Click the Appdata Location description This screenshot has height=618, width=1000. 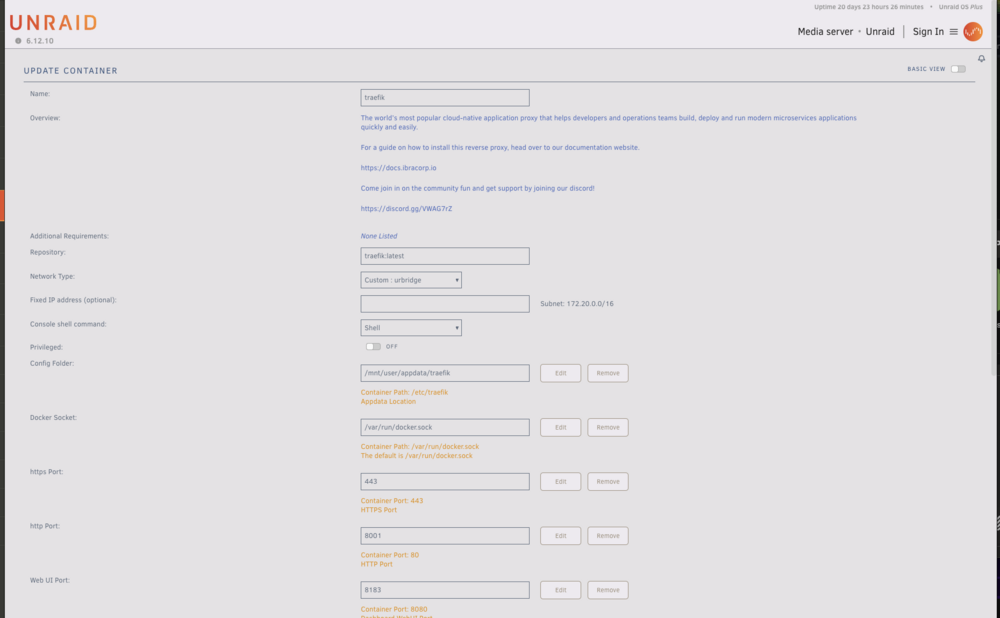388,401
